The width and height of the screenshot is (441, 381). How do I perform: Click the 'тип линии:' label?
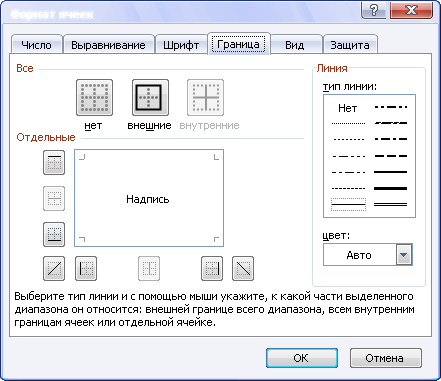pos(349,87)
